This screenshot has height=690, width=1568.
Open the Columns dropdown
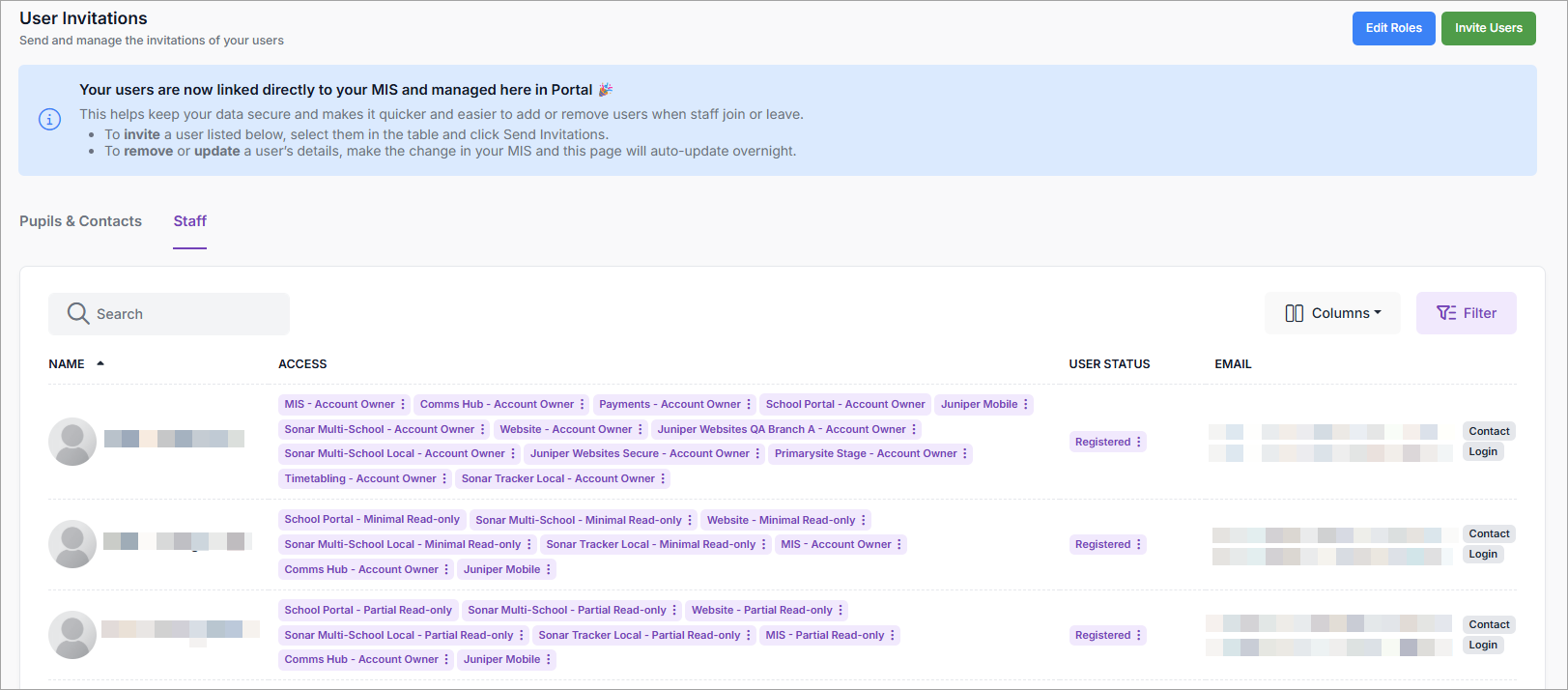pos(1332,313)
